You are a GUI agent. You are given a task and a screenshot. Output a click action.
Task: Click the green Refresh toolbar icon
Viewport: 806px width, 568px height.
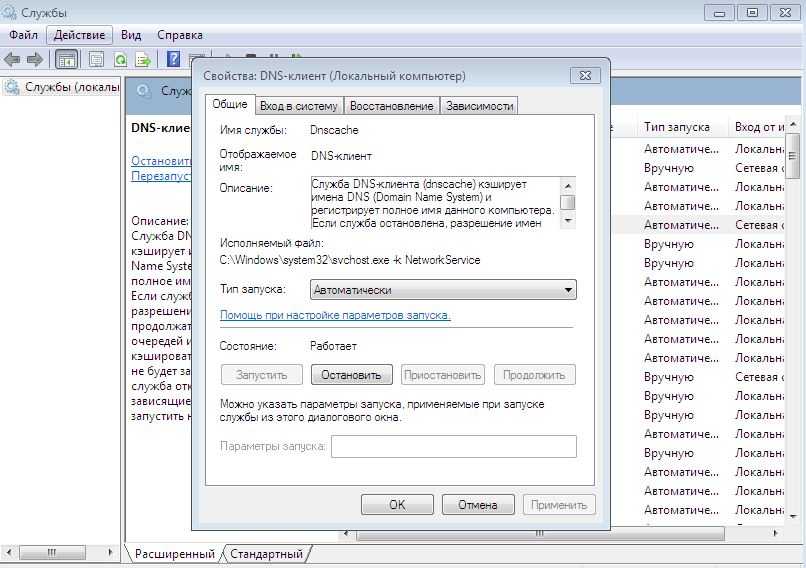tap(120, 60)
